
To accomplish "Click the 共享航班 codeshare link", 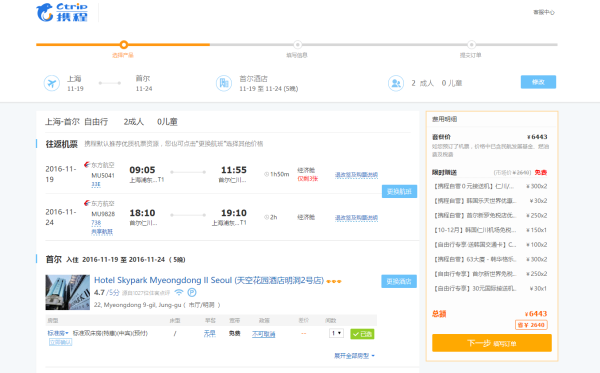I will tap(102, 231).
